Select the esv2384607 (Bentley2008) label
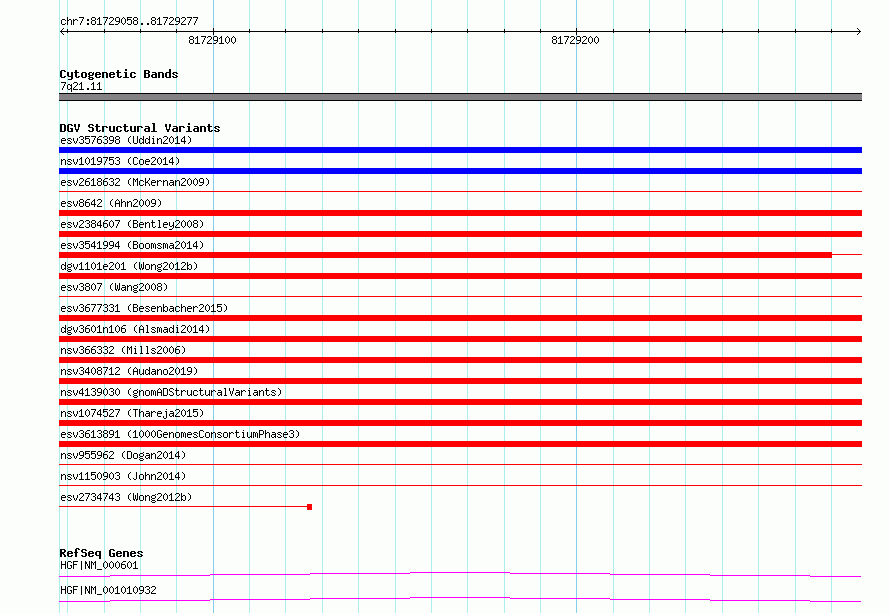The width and height of the screenshot is (890, 613). (132, 224)
